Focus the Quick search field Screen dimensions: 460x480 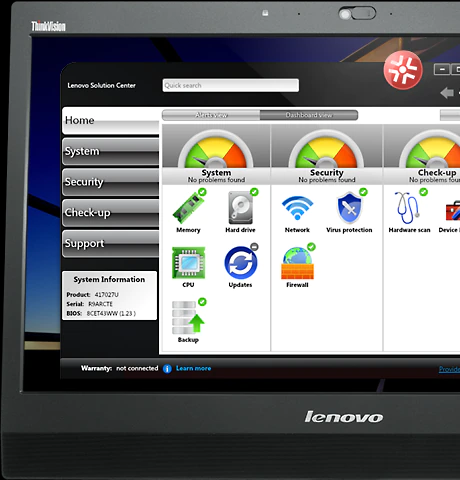[231, 85]
